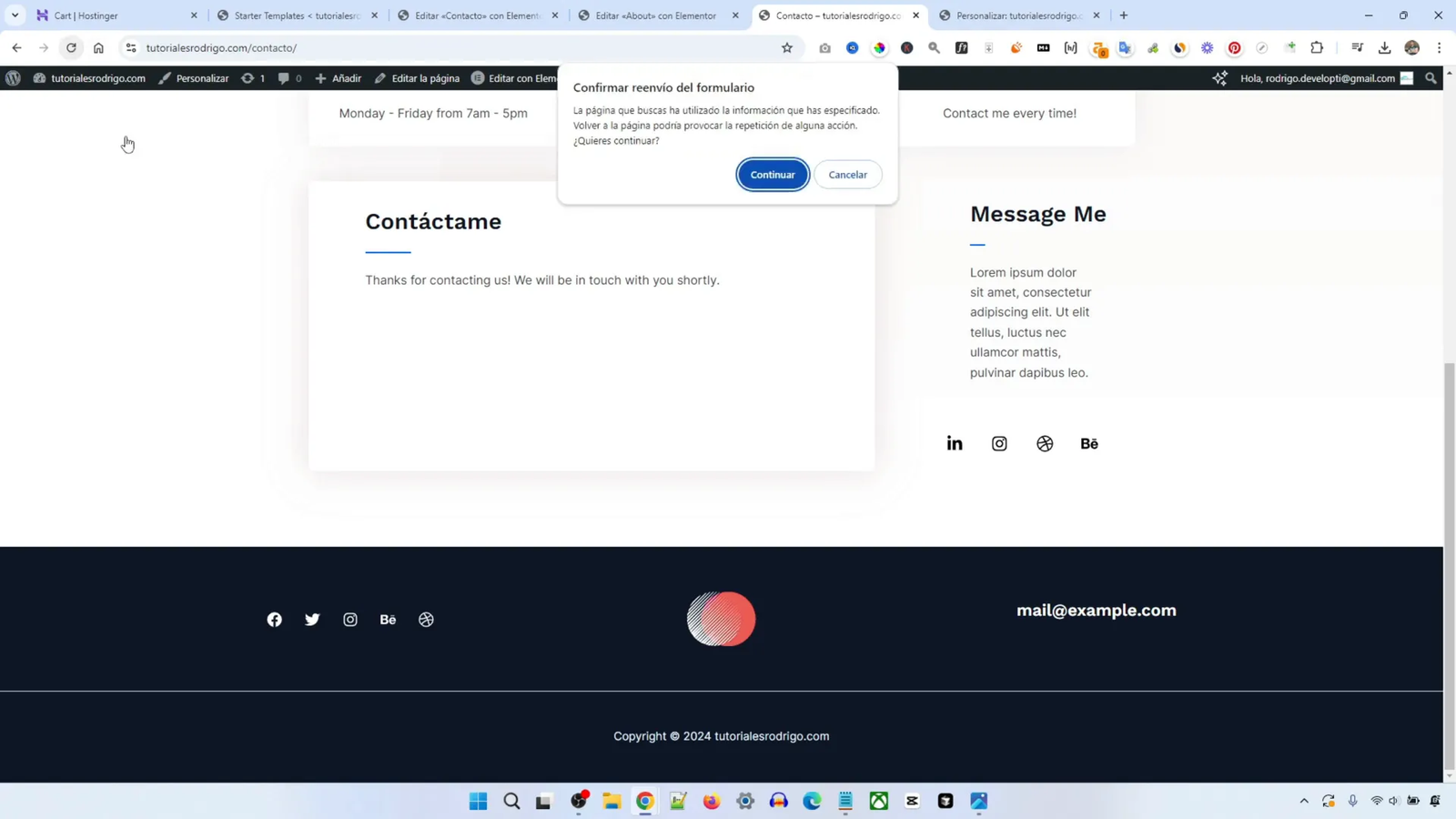This screenshot has height=819, width=1456.
Task: Click Continuar to resend the form
Action: [772, 174]
